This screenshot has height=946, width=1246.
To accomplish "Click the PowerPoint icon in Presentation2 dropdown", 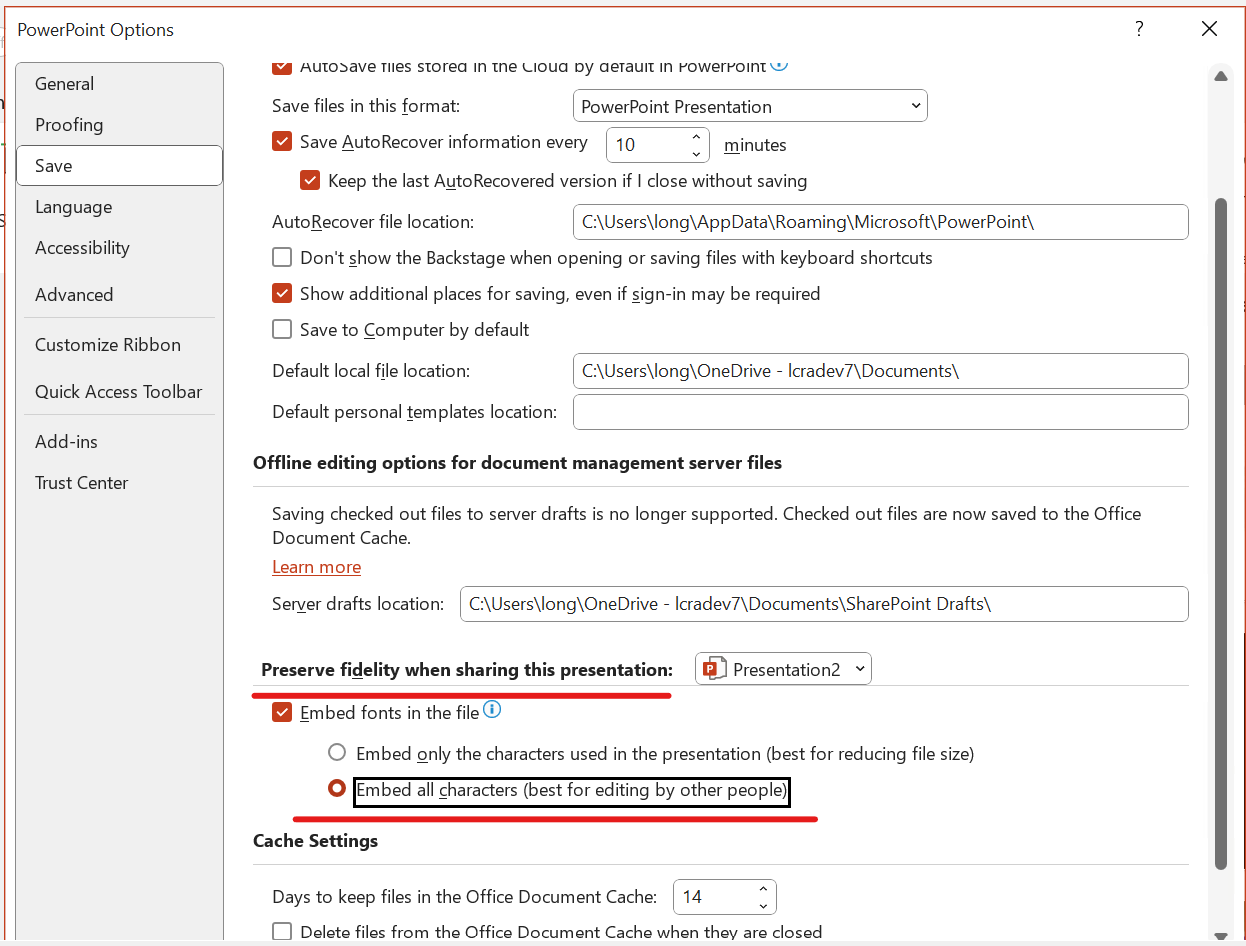I will 713,669.
